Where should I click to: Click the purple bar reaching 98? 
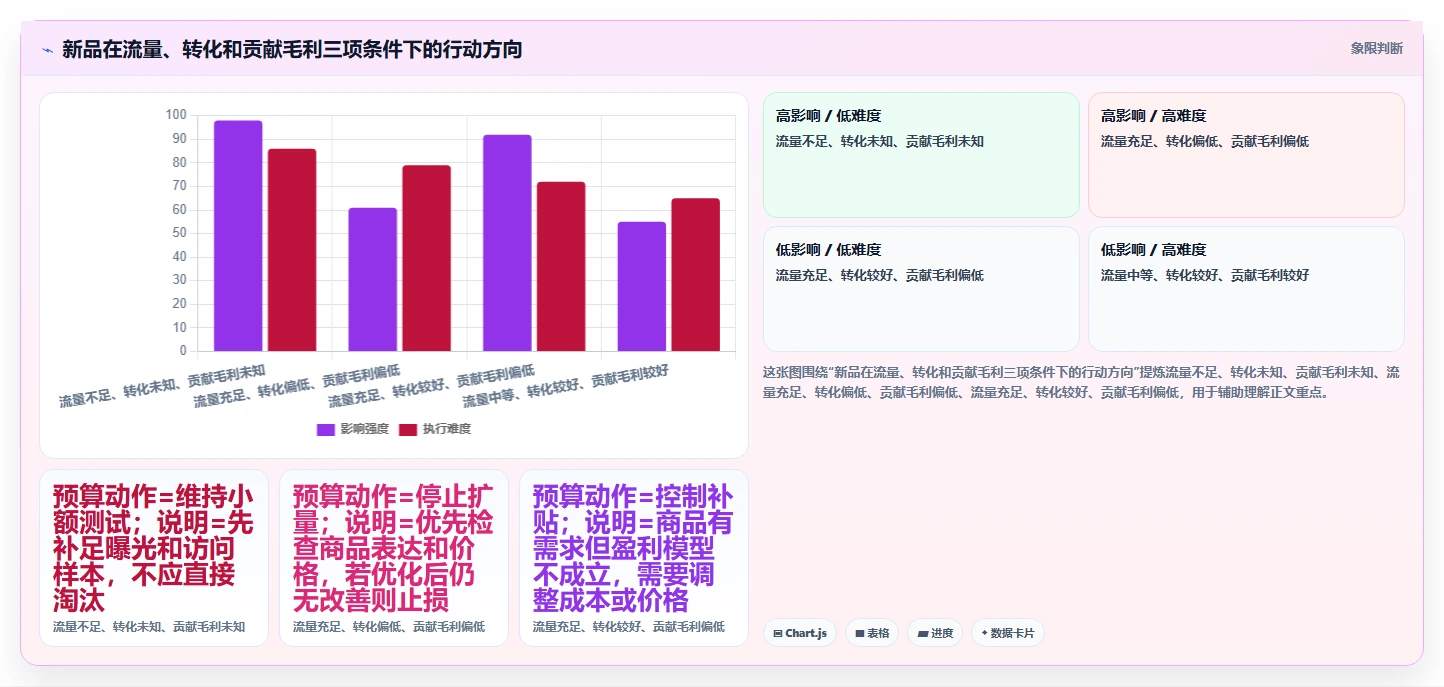238,236
